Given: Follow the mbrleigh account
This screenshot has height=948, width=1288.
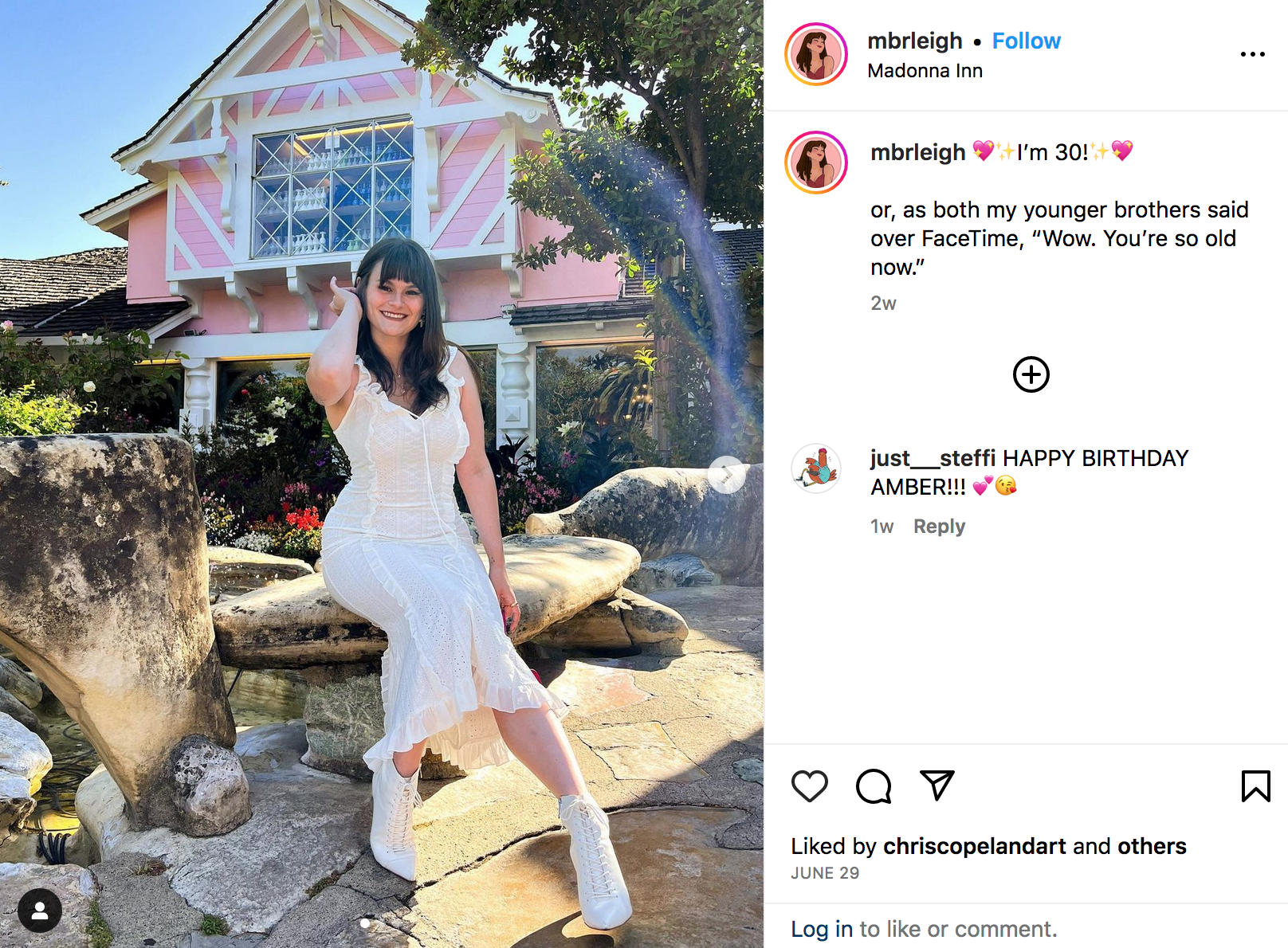Looking at the screenshot, I should coord(1026,41).
